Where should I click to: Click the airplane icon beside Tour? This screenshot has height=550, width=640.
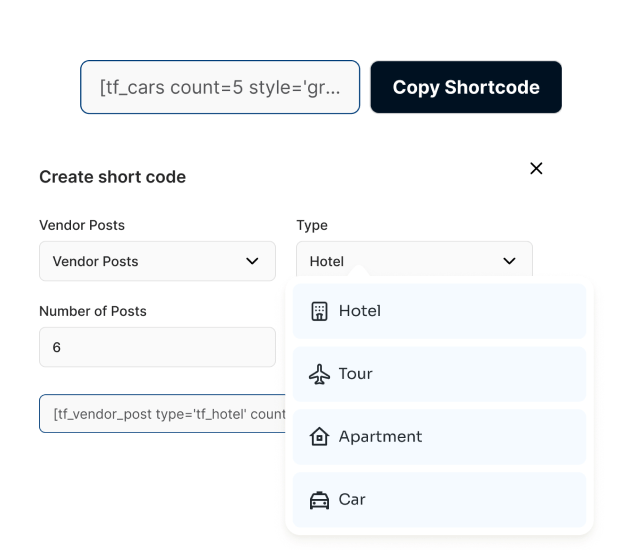point(319,374)
